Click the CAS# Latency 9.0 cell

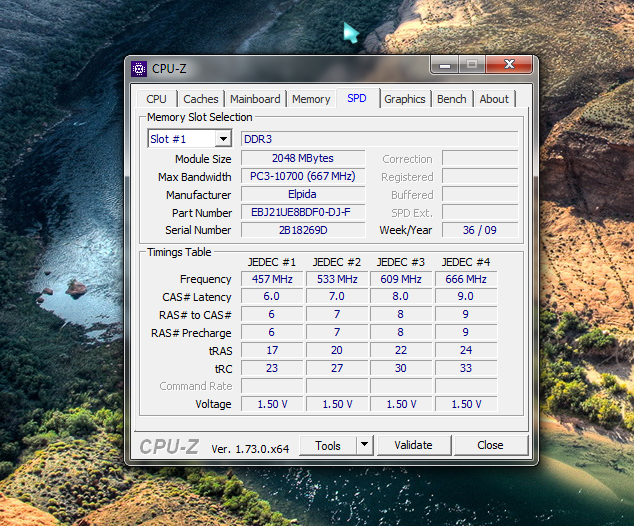466,296
